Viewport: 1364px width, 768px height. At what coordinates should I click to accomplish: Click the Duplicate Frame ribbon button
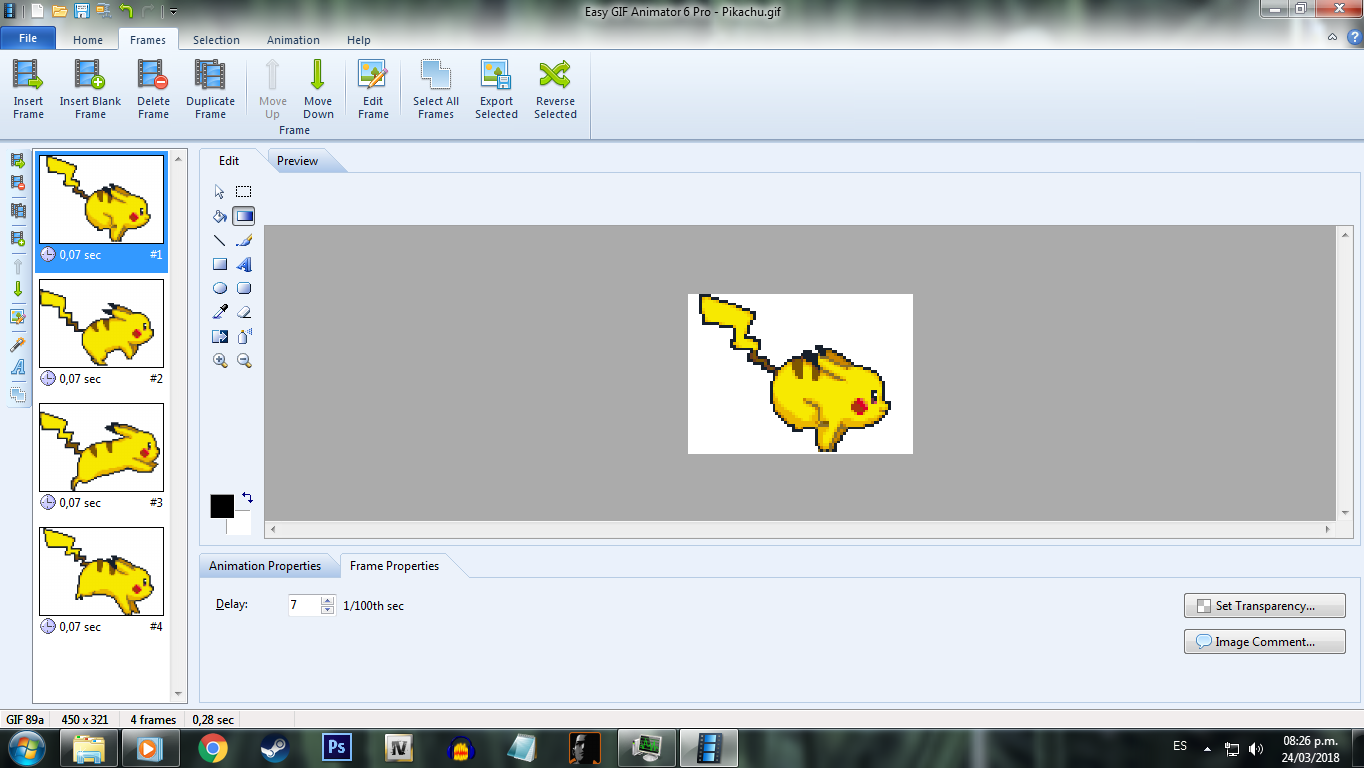coord(210,90)
